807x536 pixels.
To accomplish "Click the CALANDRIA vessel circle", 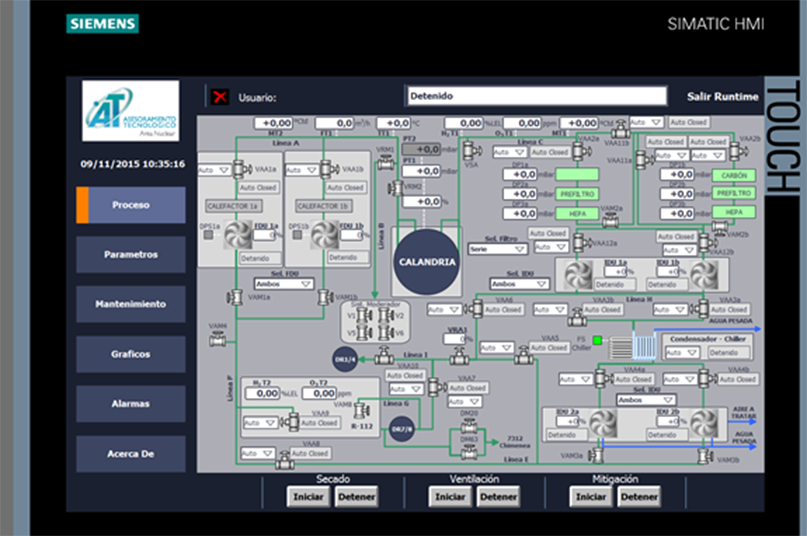I will pos(427,262).
